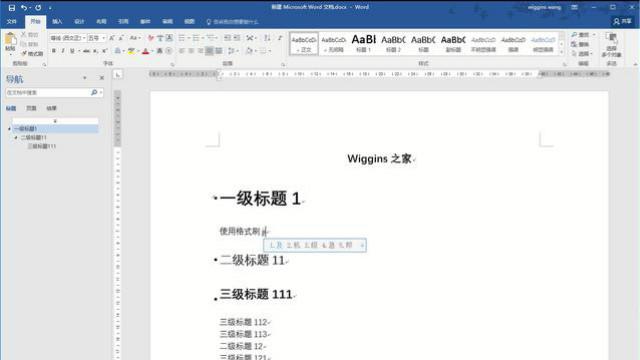Switch to the Pages tab in navigation pane
The width and height of the screenshot is (640, 360).
(x=31, y=108)
